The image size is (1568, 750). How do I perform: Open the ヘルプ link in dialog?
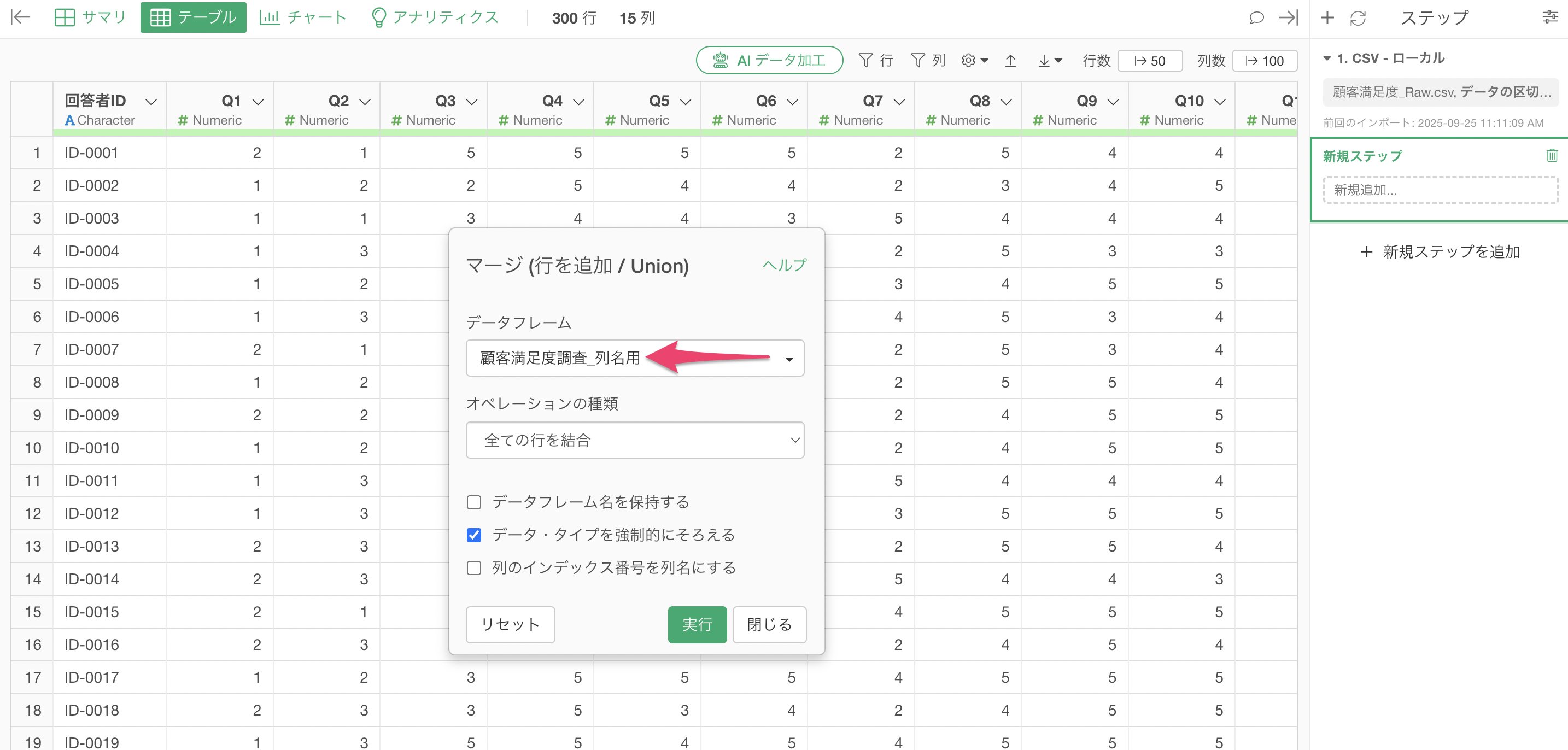click(x=784, y=266)
